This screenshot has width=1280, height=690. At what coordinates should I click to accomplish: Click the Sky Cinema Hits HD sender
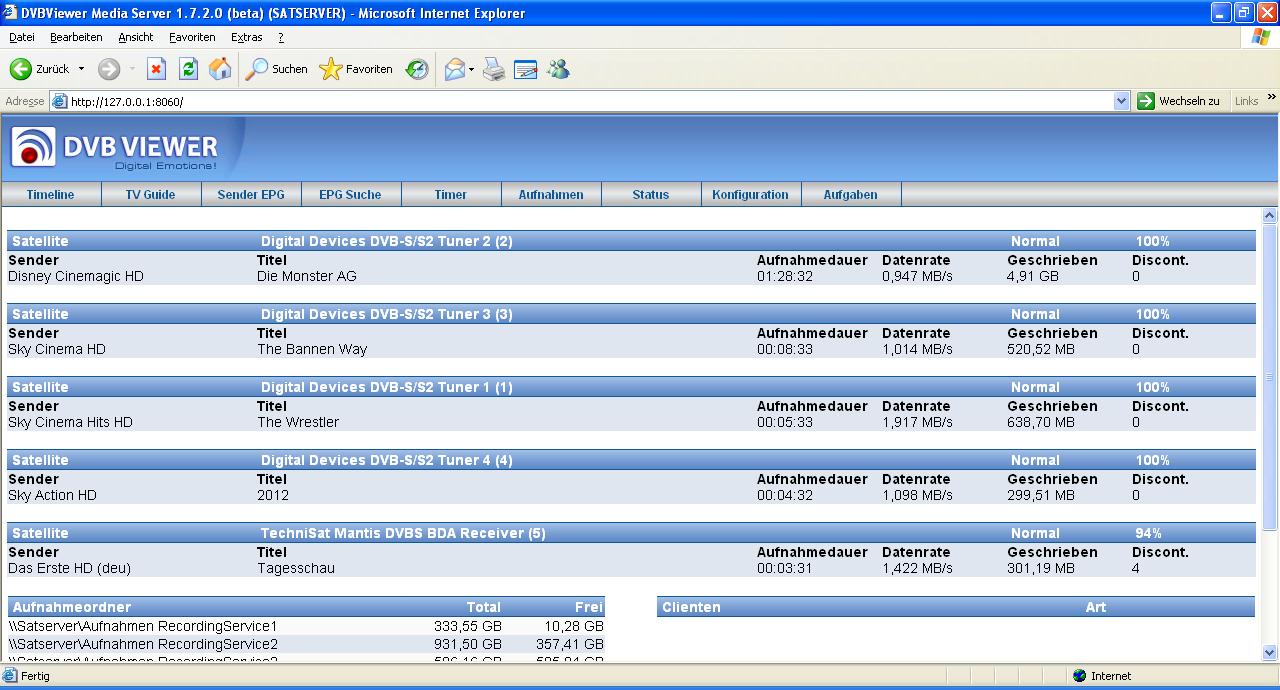(x=70, y=422)
